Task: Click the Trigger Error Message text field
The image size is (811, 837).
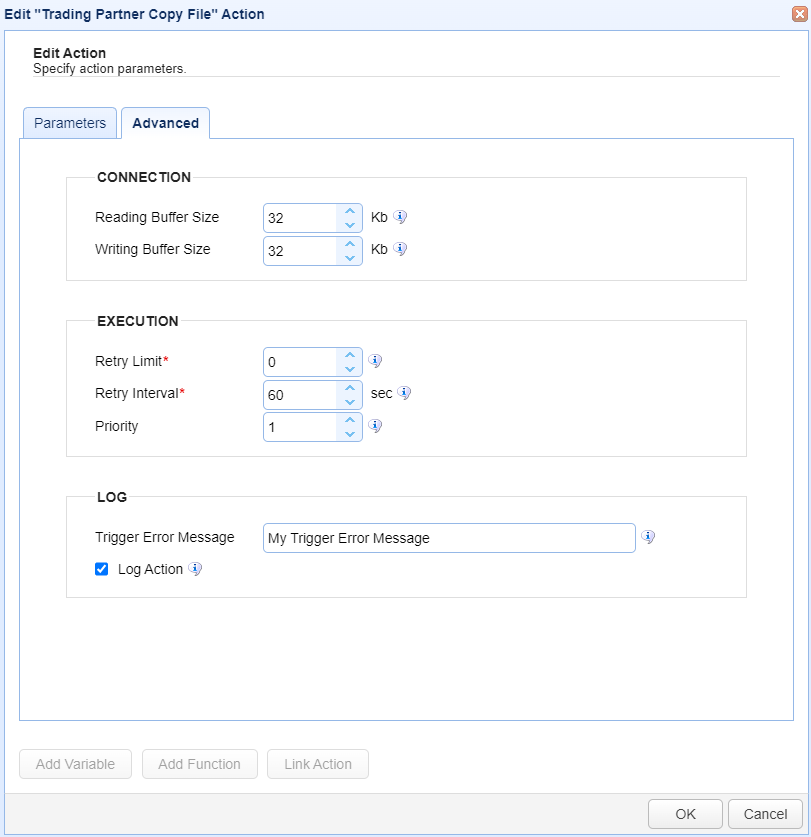Action: pos(449,538)
